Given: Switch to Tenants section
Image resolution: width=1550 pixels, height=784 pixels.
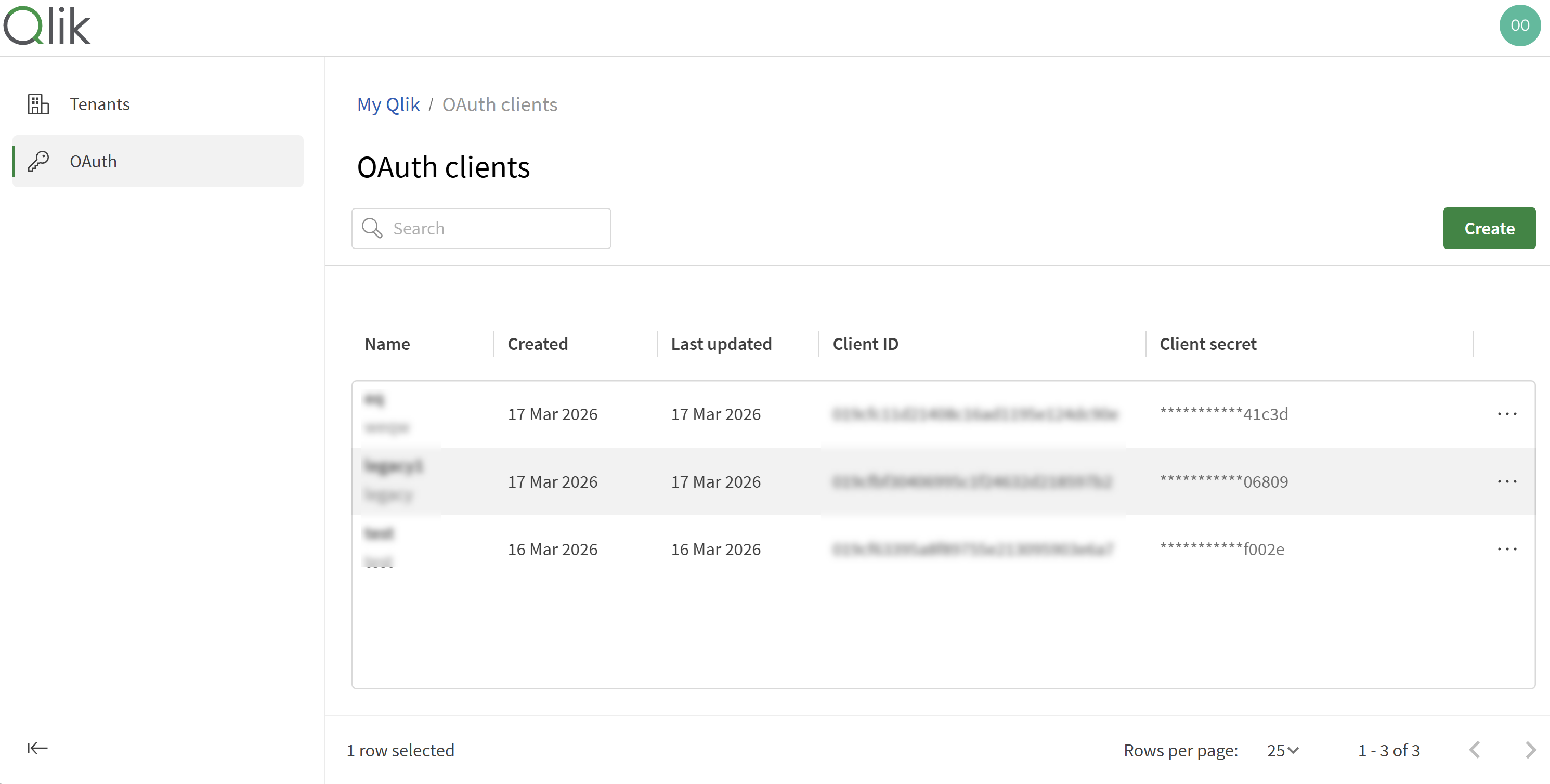Looking at the screenshot, I should pyautogui.click(x=100, y=103).
